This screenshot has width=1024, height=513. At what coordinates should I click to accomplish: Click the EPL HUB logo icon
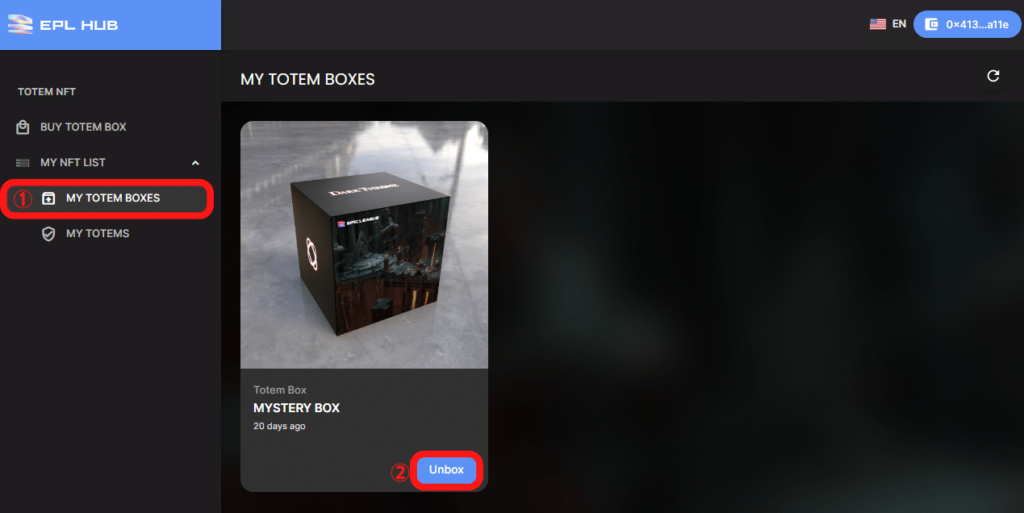20,24
